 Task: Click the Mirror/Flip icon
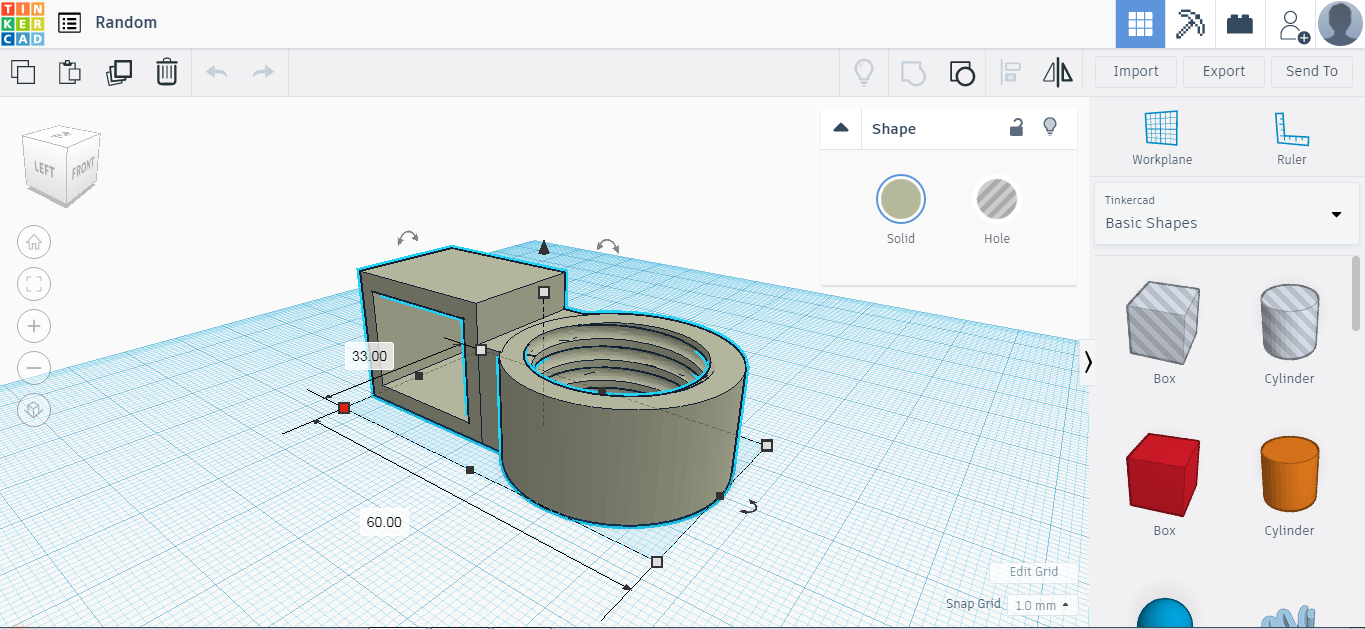pyautogui.click(x=1057, y=72)
